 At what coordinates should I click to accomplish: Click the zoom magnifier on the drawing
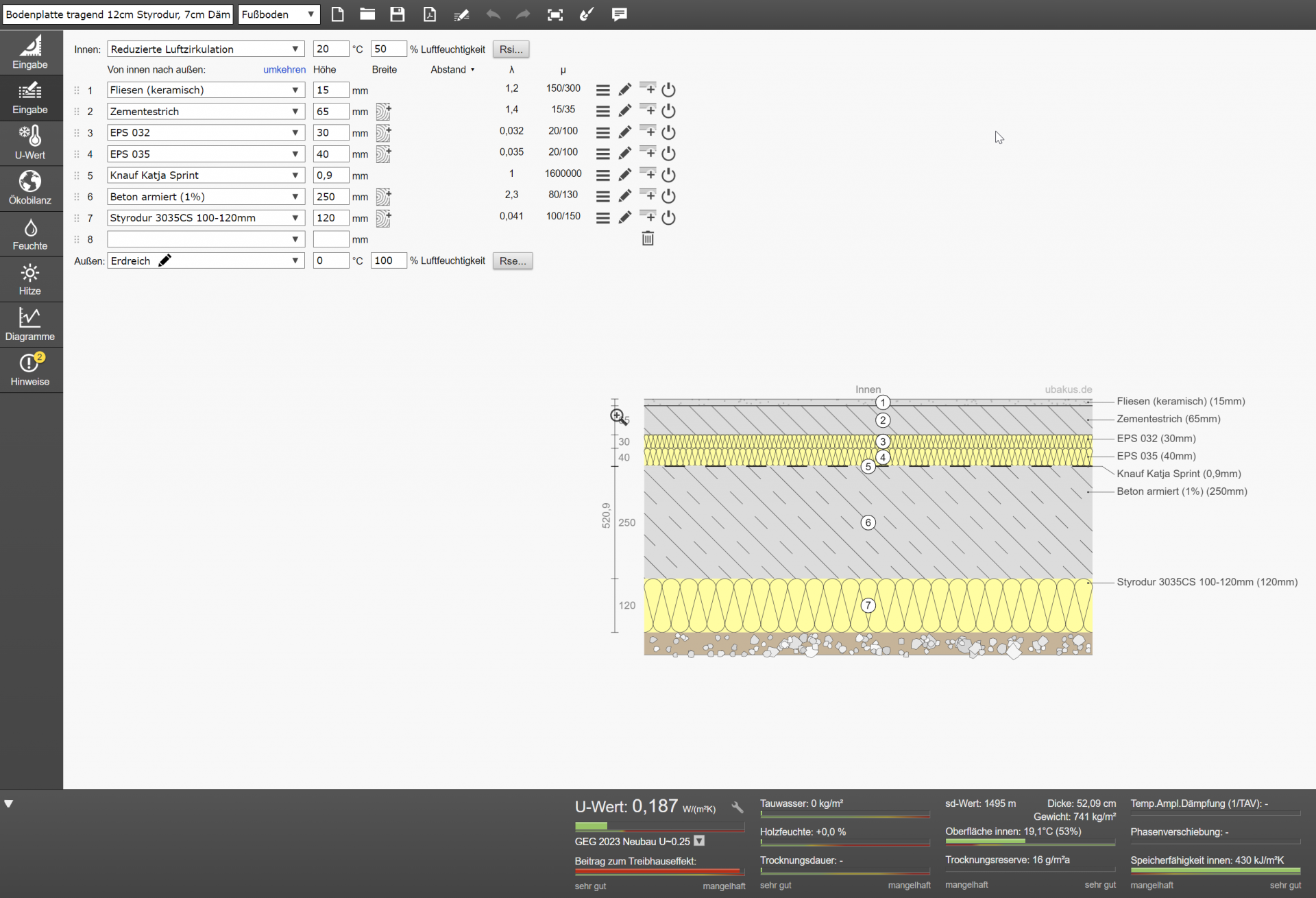coord(617,415)
